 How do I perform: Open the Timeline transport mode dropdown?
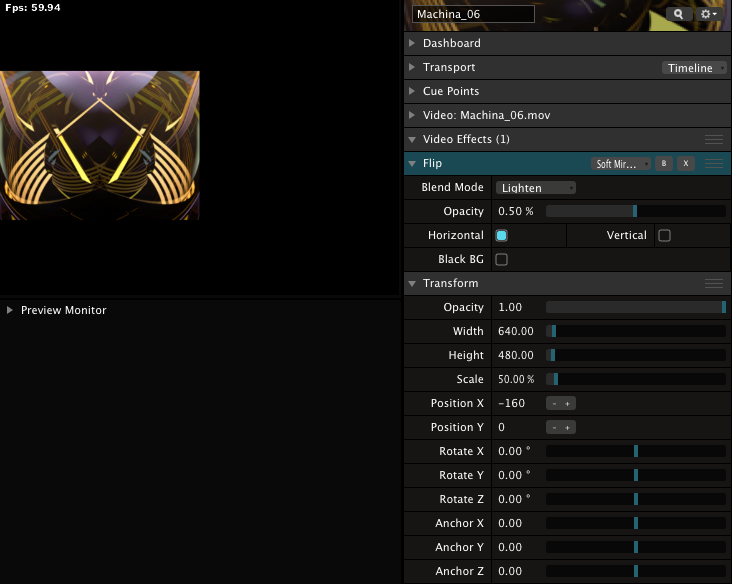694,68
